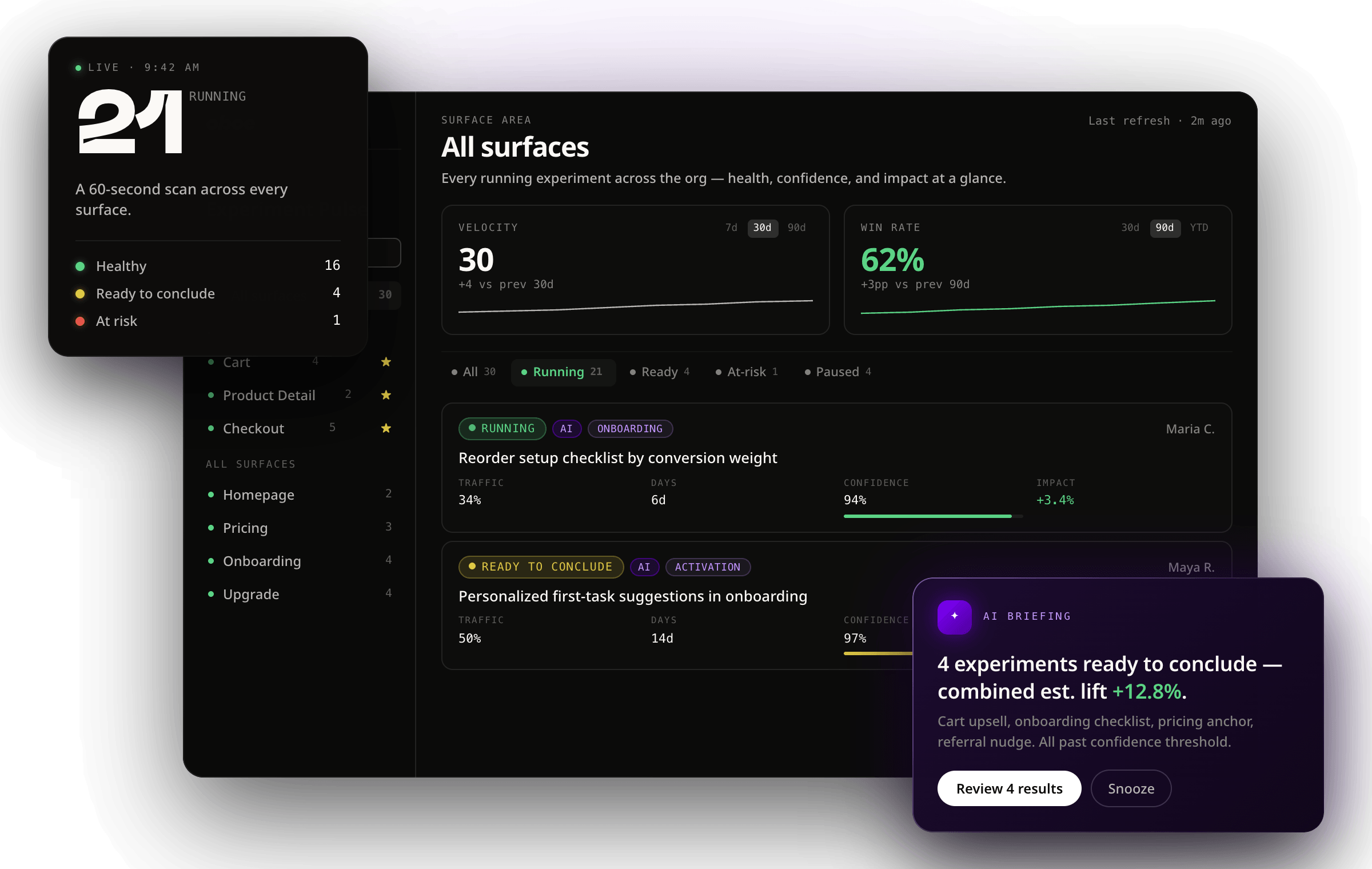Click the large 21 running count
This screenshot has width=1372, height=869.
point(130,122)
